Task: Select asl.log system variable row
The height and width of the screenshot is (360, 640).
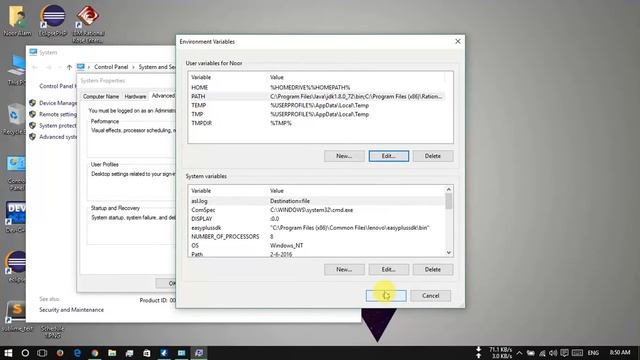Action: (x=316, y=201)
